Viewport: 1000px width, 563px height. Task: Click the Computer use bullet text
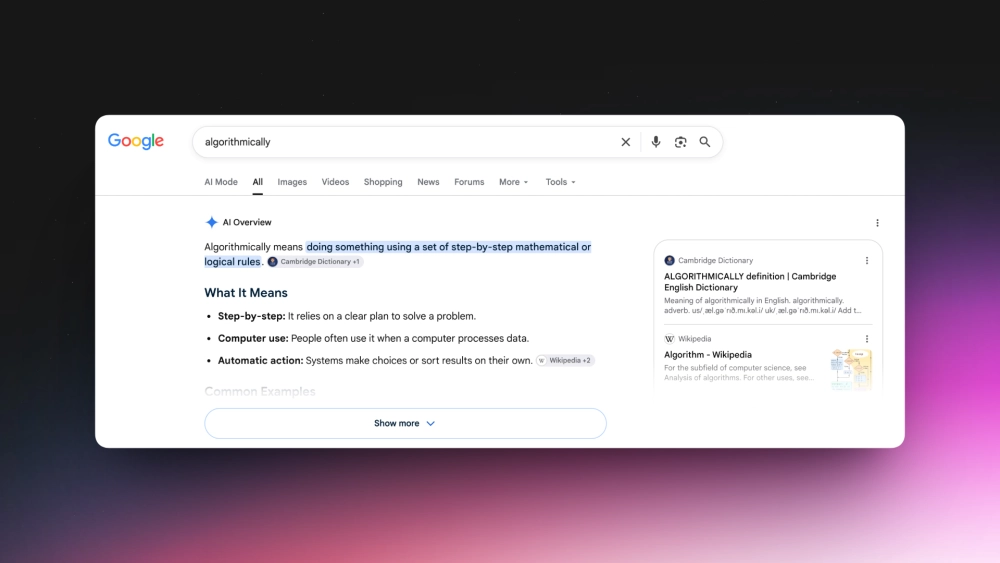[x=374, y=339]
